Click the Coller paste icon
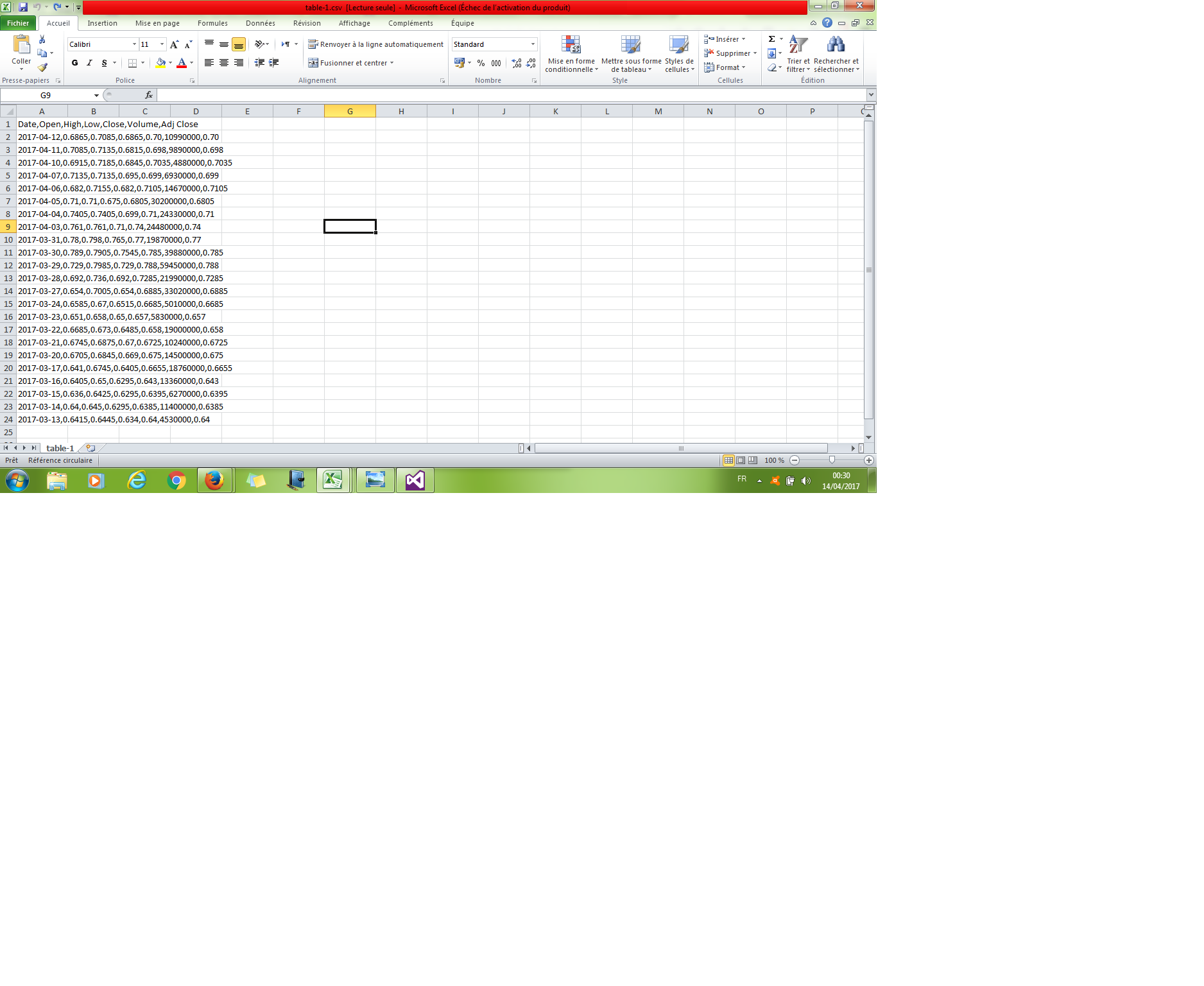Image resolution: width=1204 pixels, height=986 pixels. tap(21, 45)
